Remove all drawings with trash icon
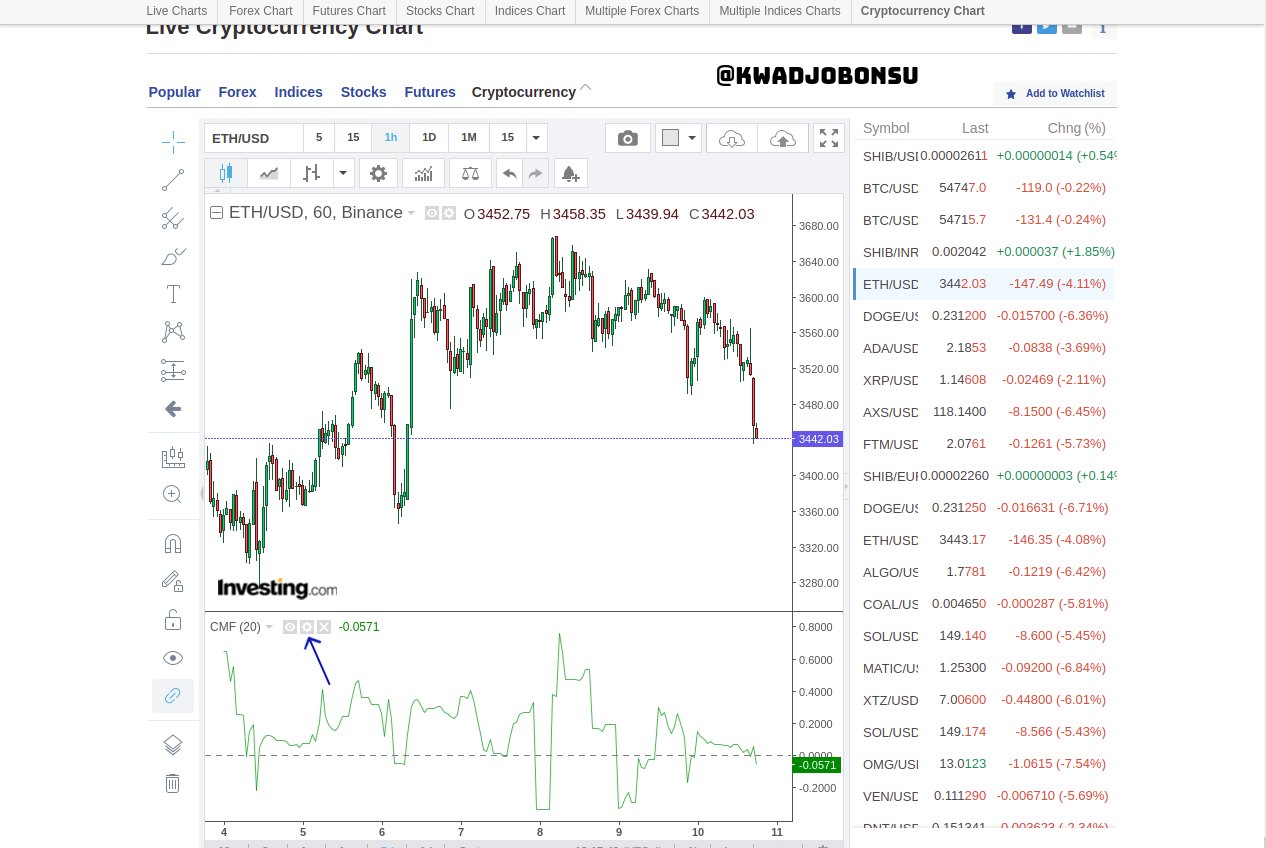 click(x=172, y=783)
